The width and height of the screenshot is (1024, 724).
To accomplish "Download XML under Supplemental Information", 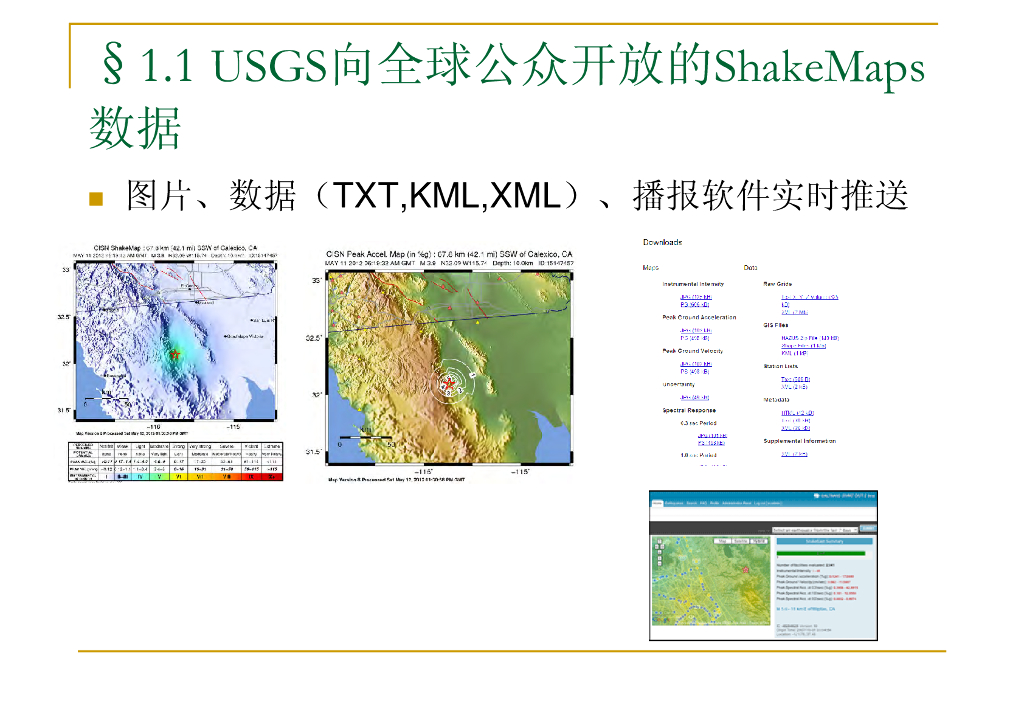I will [794, 454].
